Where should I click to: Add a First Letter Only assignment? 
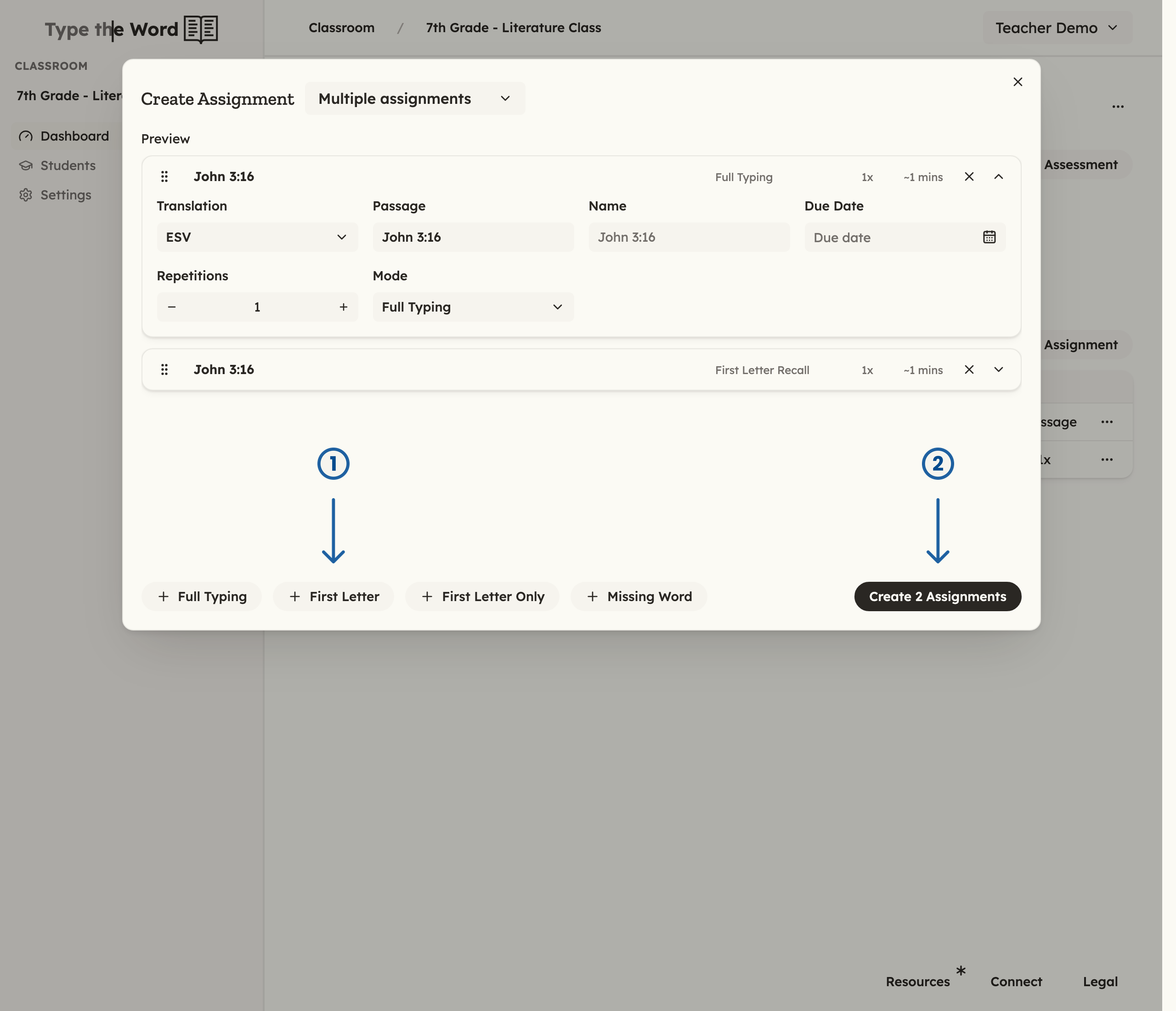pos(482,596)
